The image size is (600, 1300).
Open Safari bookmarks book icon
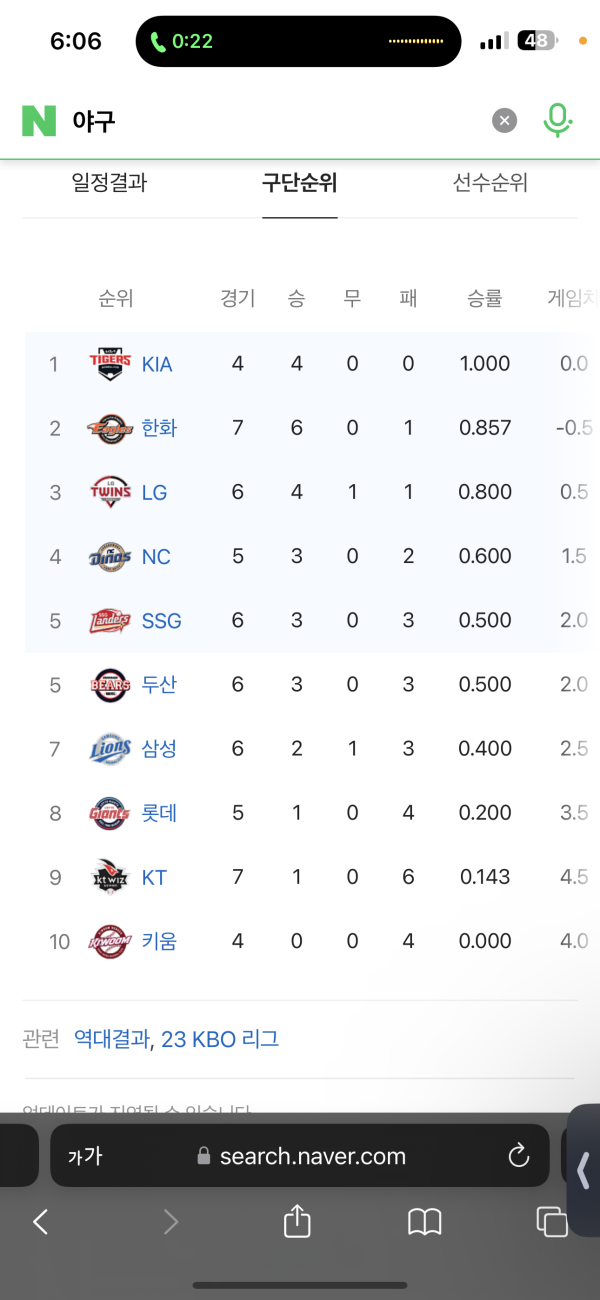point(425,1221)
